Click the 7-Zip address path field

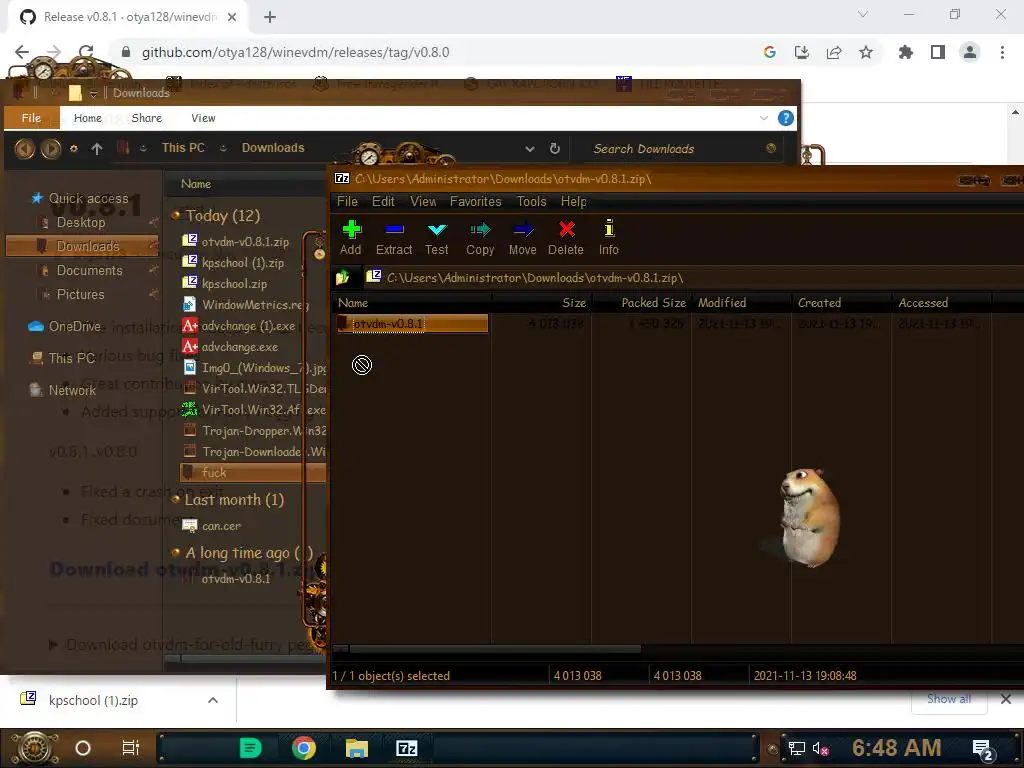pos(692,278)
